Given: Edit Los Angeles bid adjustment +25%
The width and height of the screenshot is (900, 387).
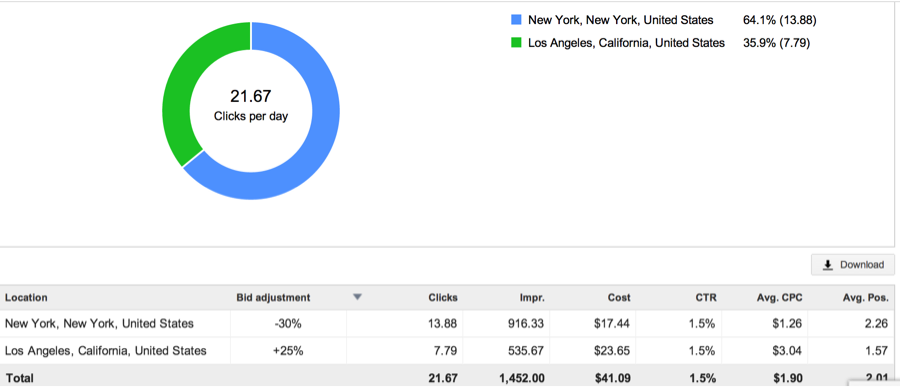Looking at the screenshot, I should point(288,351).
